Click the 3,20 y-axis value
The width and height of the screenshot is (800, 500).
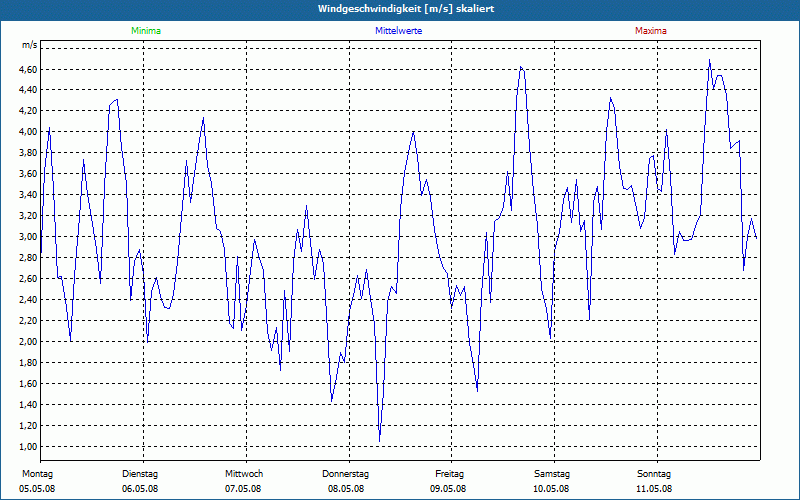[x=30, y=215]
